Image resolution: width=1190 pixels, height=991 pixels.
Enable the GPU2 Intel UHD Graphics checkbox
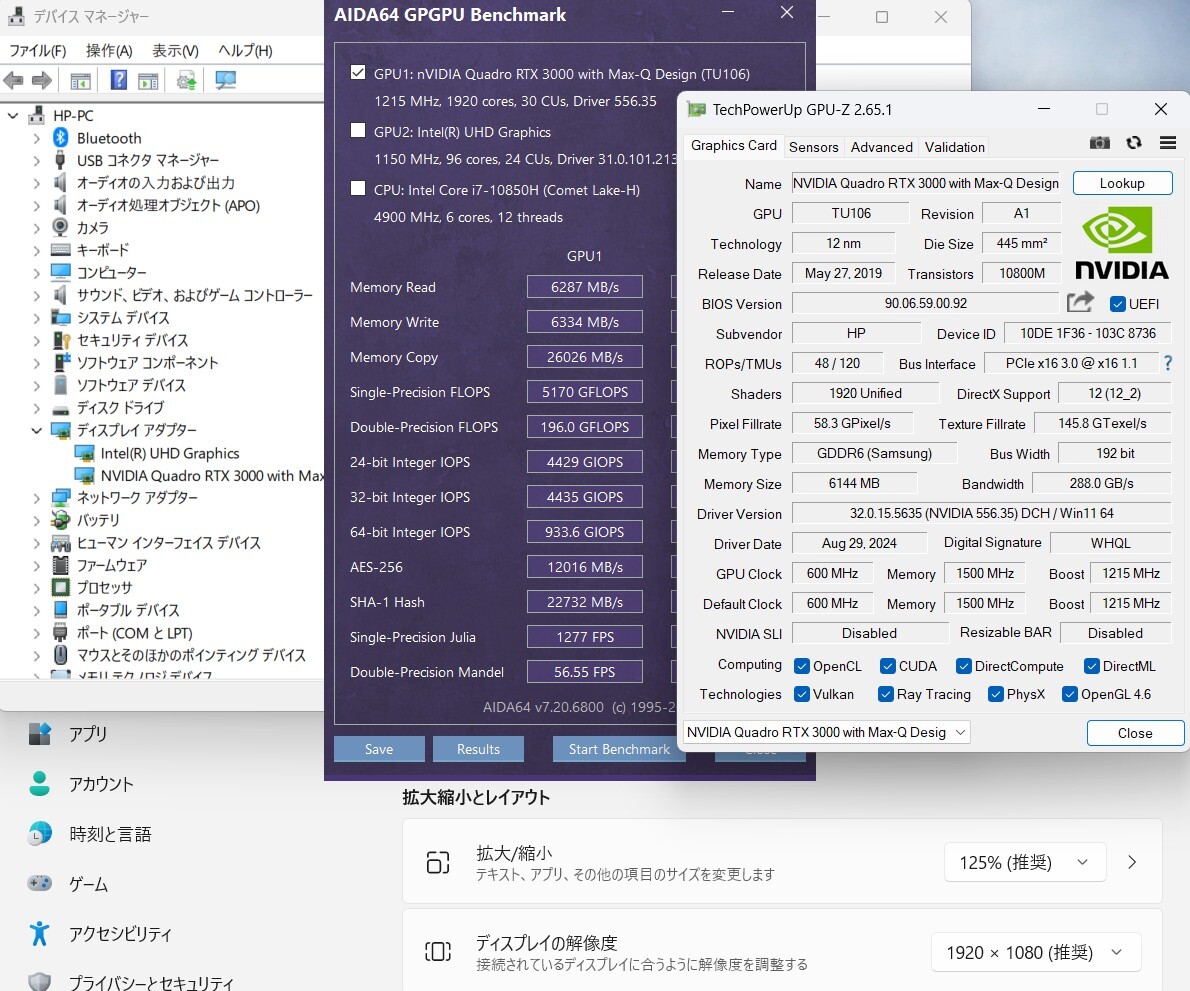point(358,131)
